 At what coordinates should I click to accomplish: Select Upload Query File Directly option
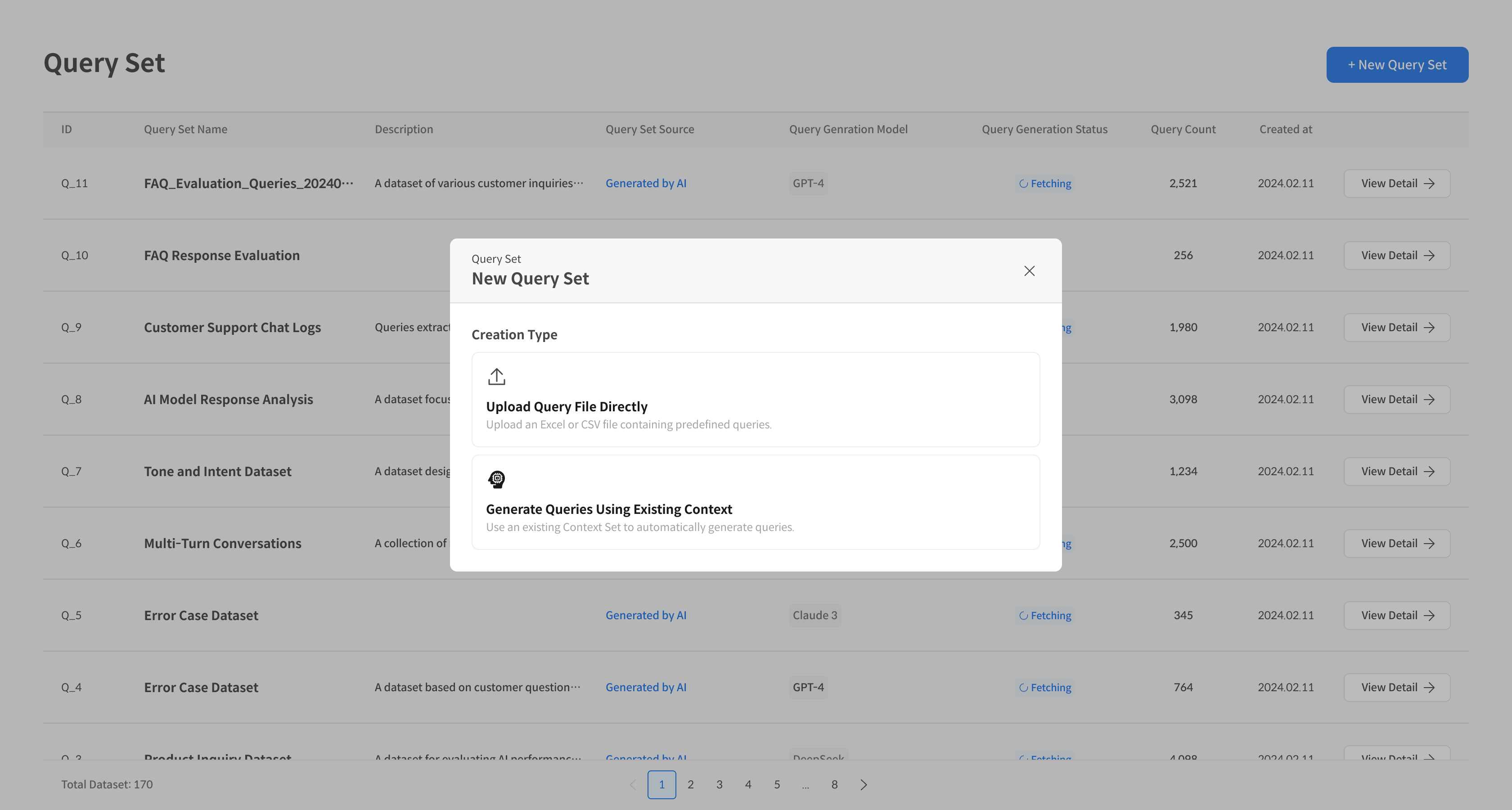tap(756, 400)
